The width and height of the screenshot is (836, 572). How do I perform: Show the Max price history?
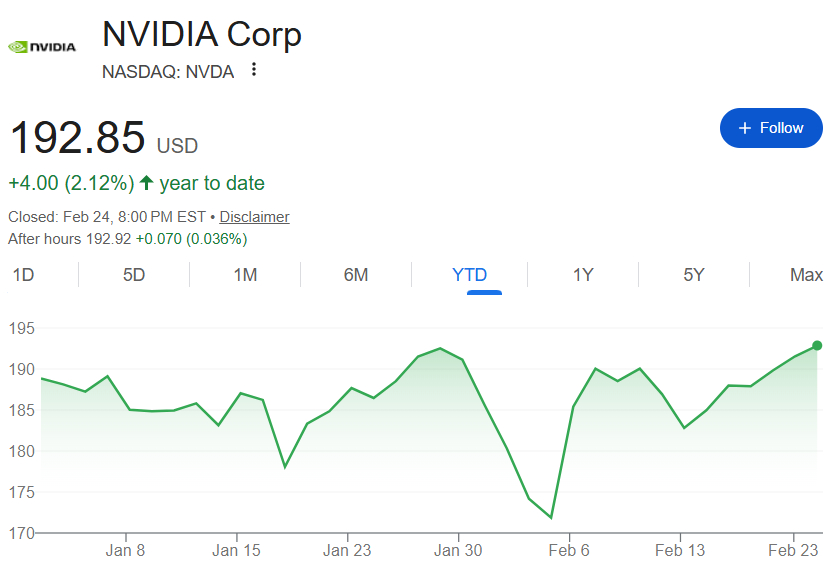[806, 275]
